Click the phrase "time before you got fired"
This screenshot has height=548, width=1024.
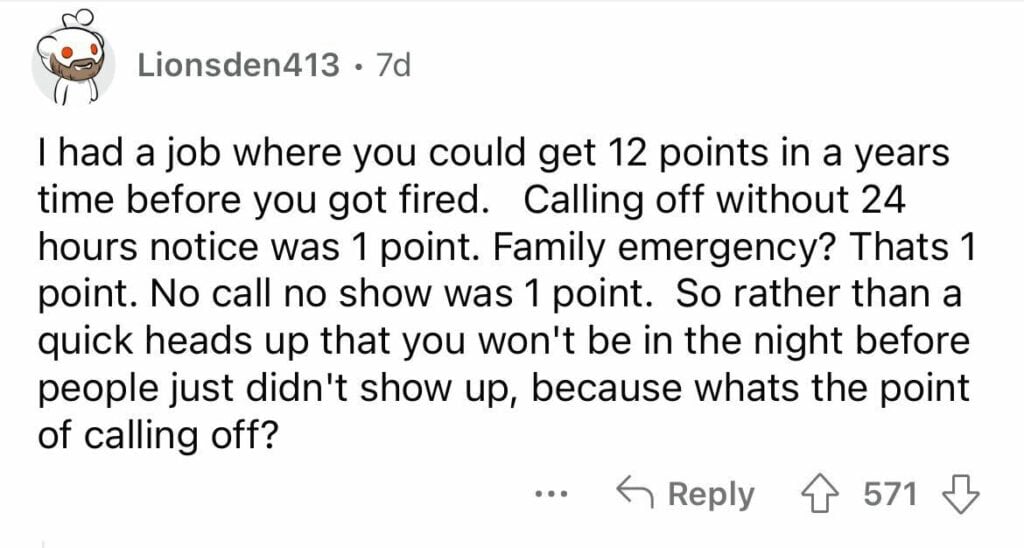[259, 201]
